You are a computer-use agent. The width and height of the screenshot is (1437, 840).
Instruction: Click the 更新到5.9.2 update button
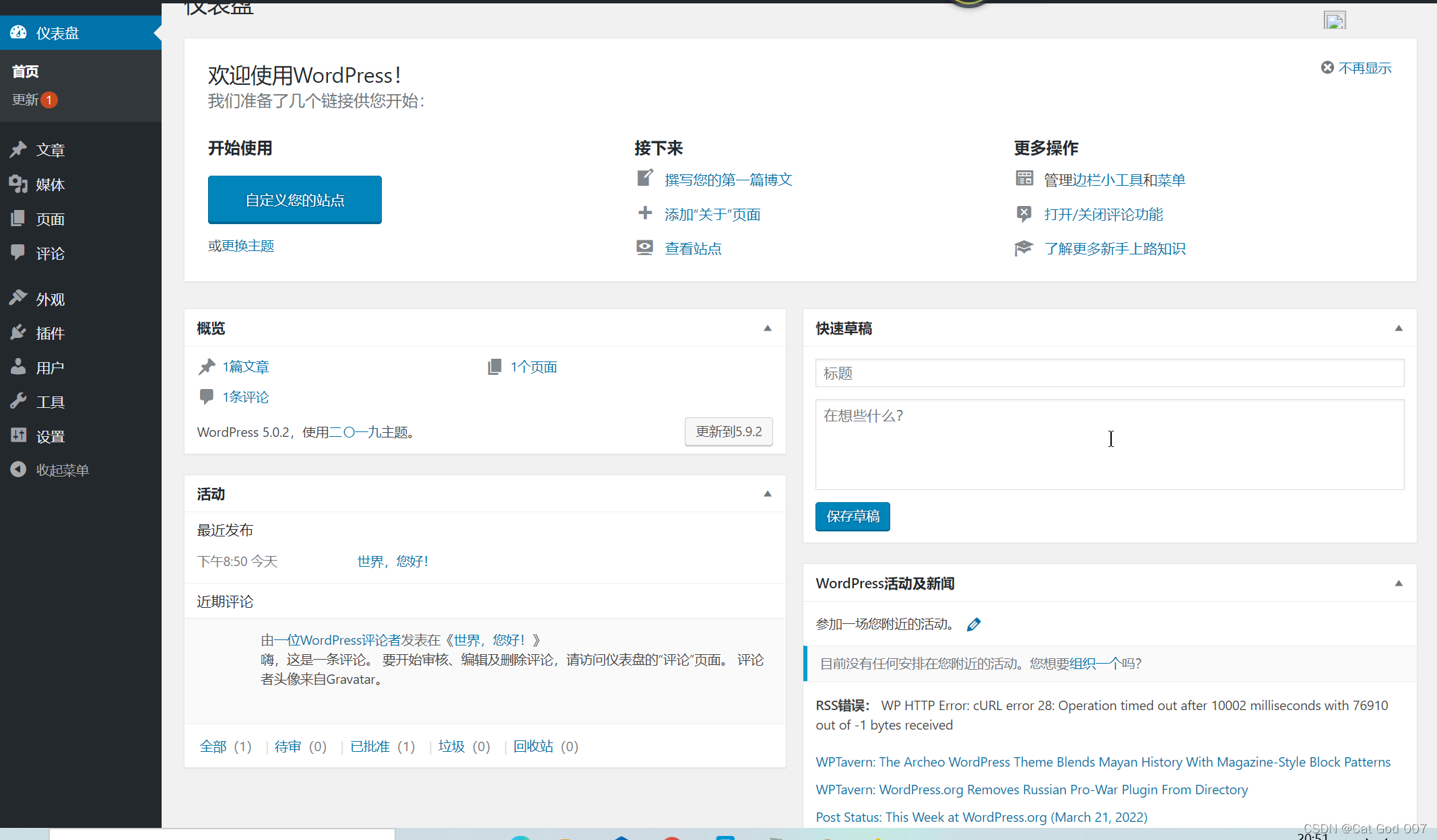coord(729,431)
